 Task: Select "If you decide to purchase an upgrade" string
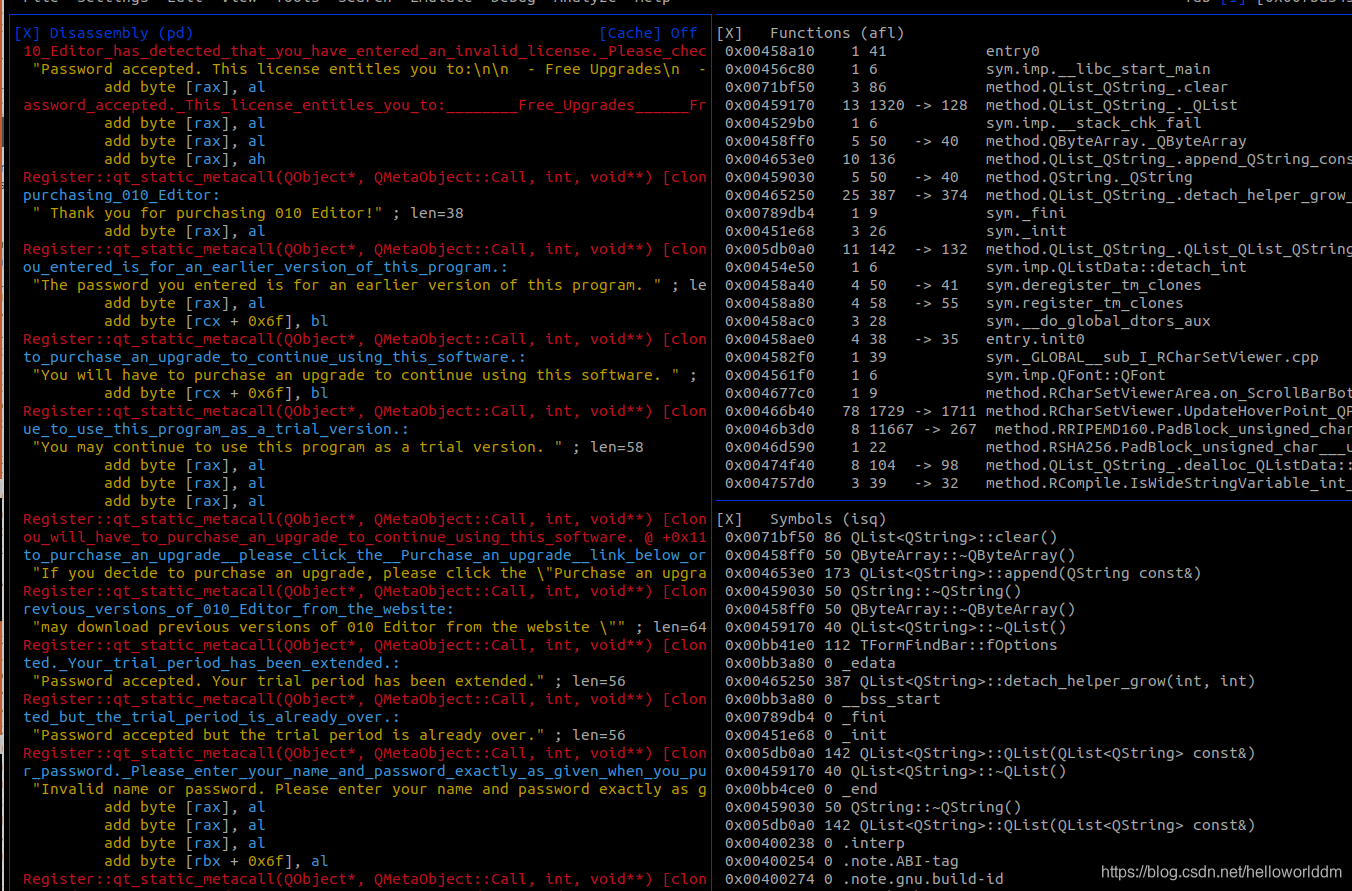pos(370,573)
